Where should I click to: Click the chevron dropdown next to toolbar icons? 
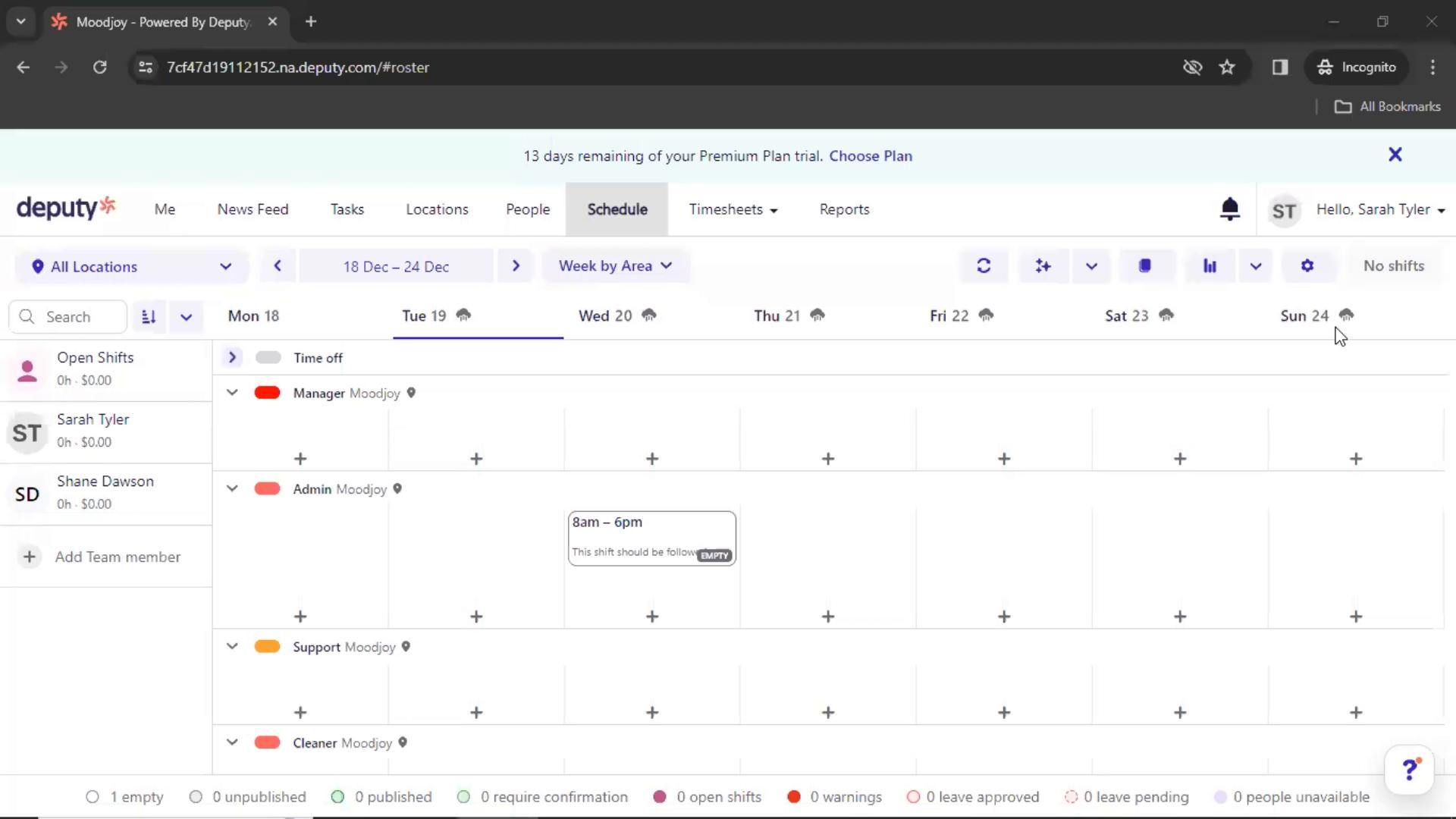1091,265
